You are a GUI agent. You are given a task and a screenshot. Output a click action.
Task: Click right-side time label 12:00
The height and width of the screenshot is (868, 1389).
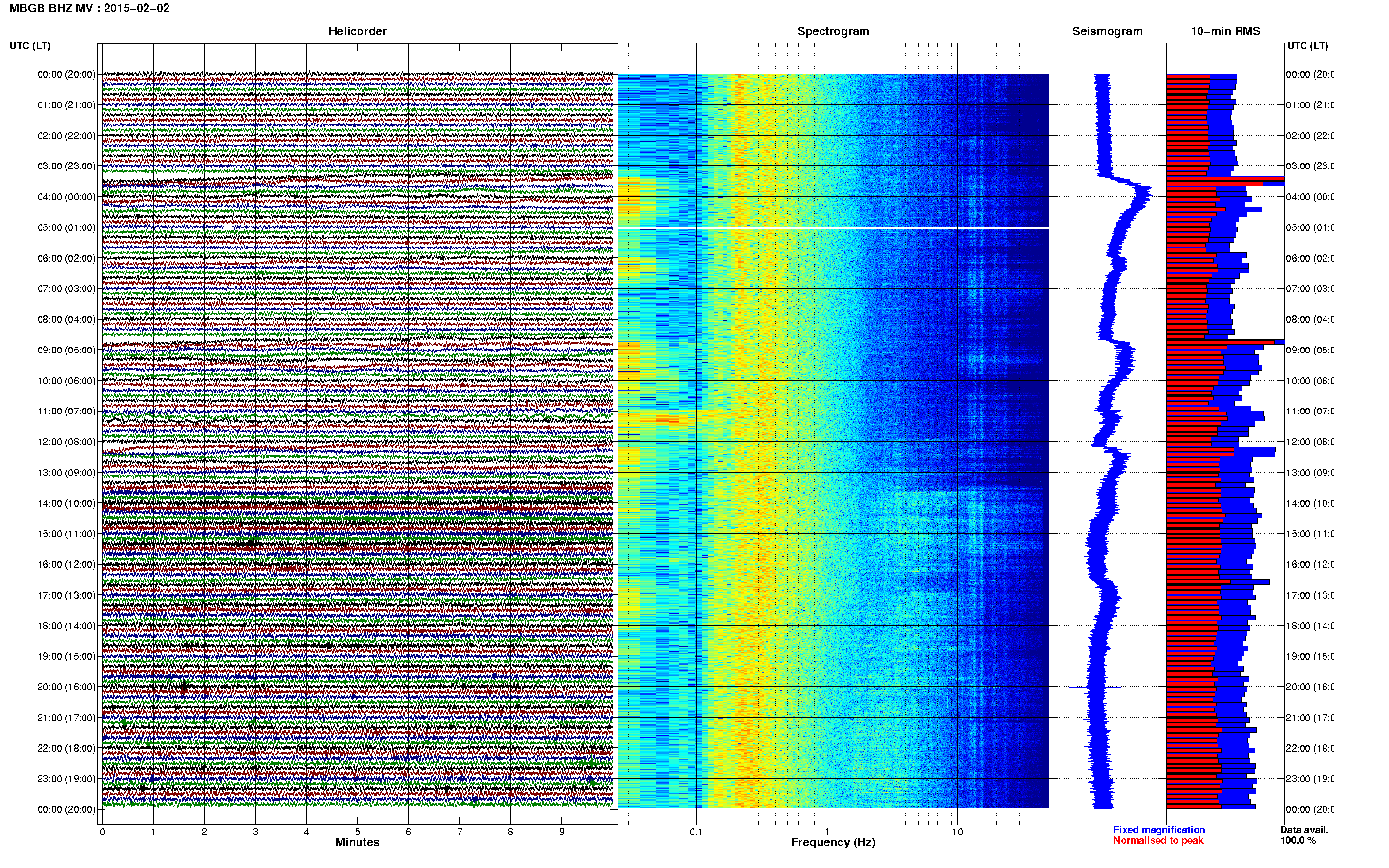pyautogui.click(x=1310, y=442)
